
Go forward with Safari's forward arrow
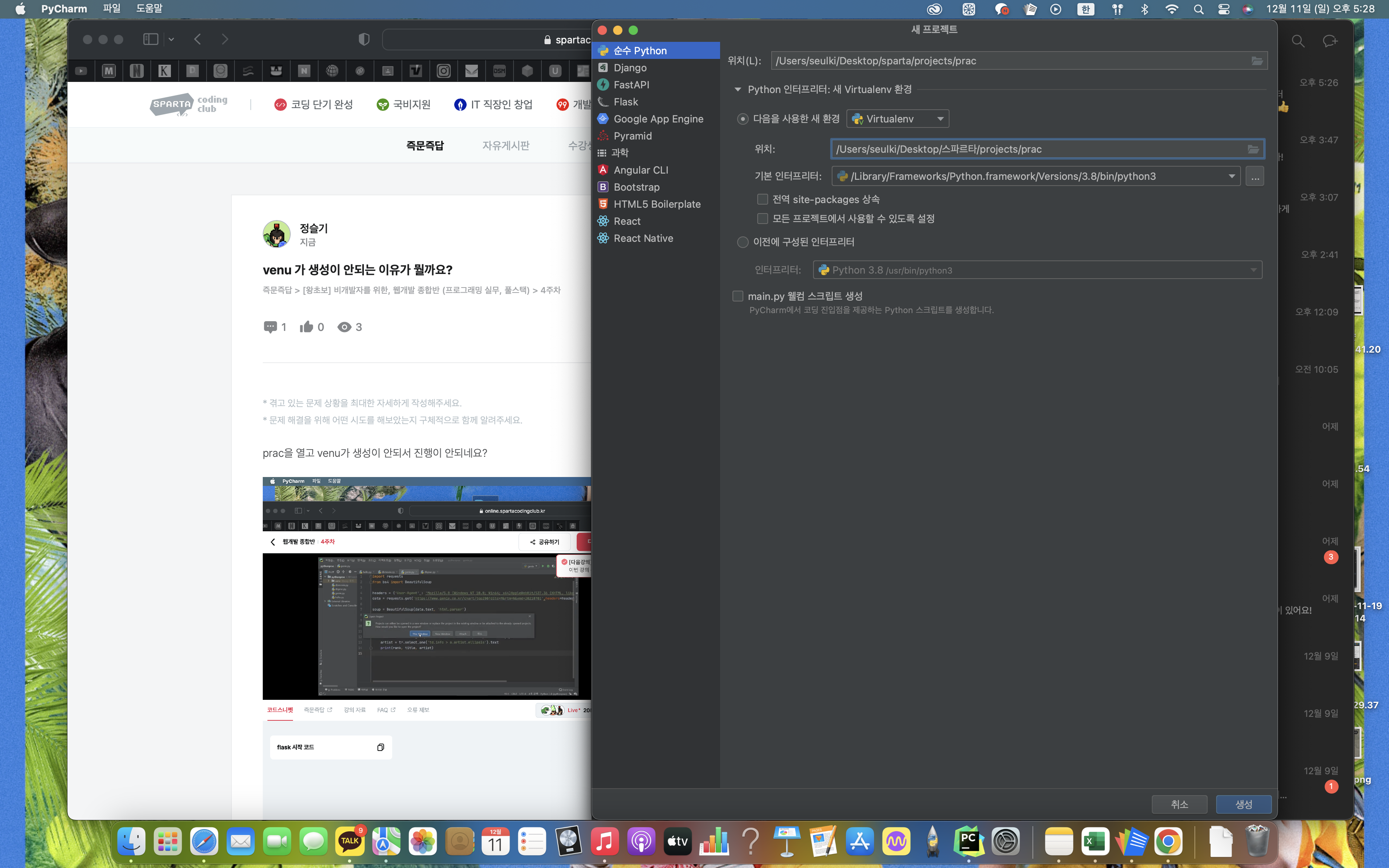click(224, 39)
